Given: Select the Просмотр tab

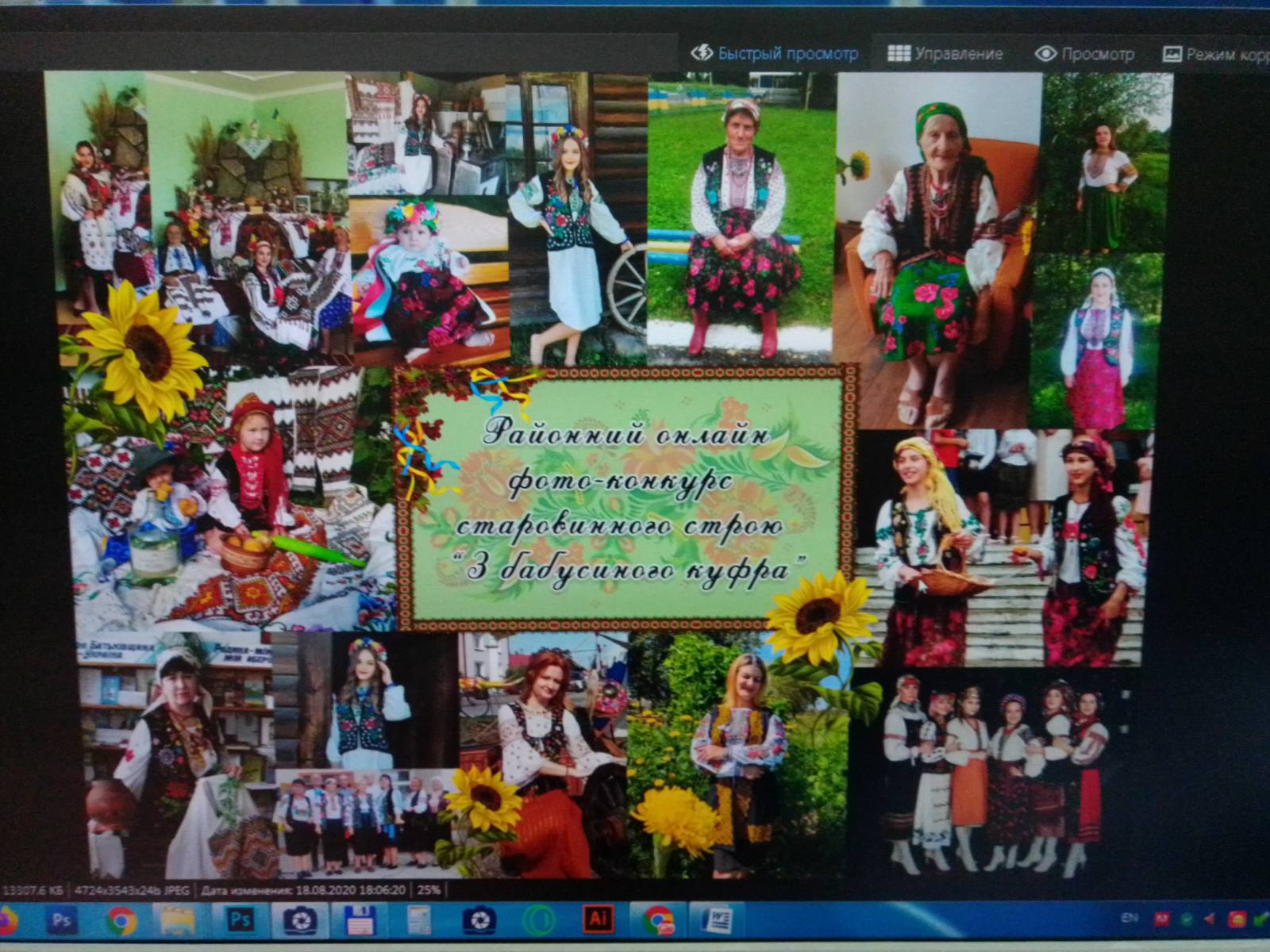Looking at the screenshot, I should tap(1084, 54).
